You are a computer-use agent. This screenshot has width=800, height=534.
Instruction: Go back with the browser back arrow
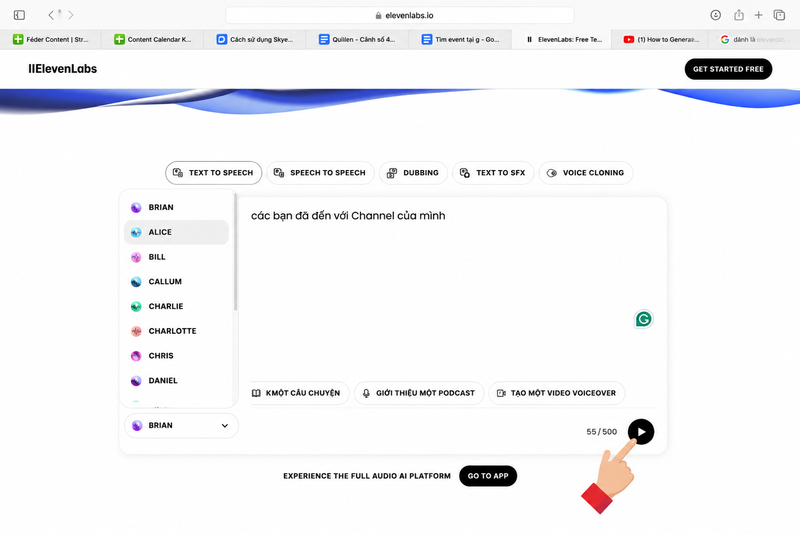[x=51, y=15]
